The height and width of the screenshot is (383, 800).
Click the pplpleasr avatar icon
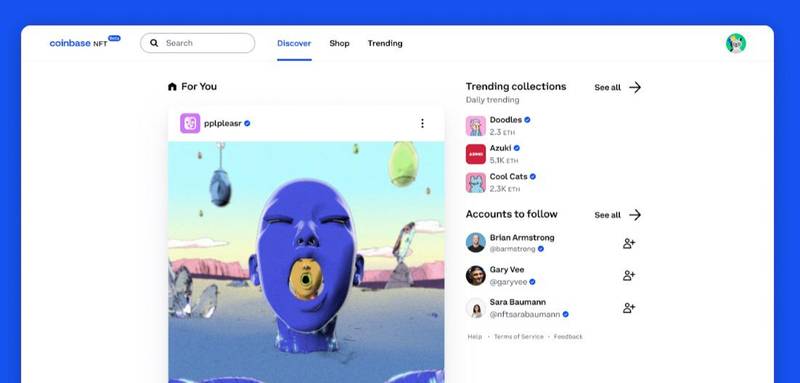point(190,123)
